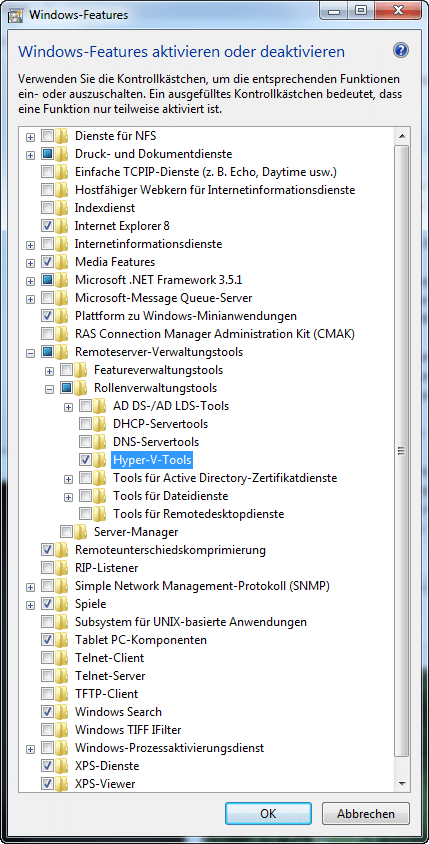Select Remoteunterschiedskomprimierung label
This screenshot has height=844, width=429.
coord(170,550)
